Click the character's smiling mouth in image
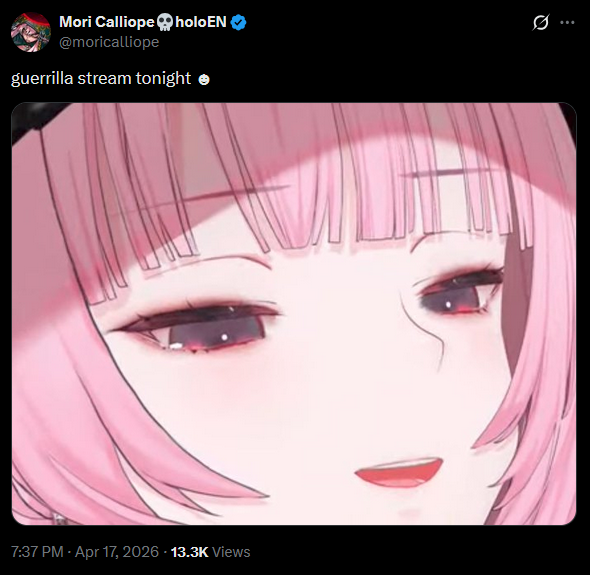This screenshot has height=575, width=590. 399,472
